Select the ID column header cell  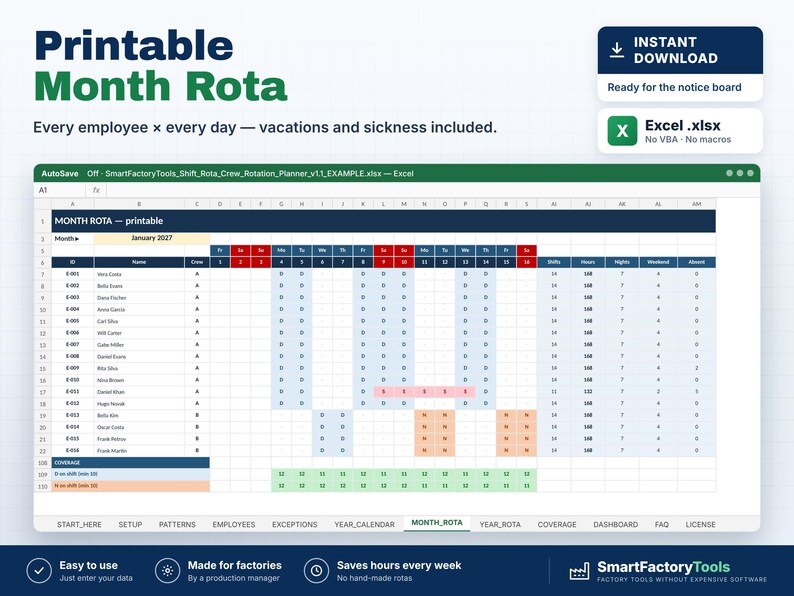[x=72, y=262]
